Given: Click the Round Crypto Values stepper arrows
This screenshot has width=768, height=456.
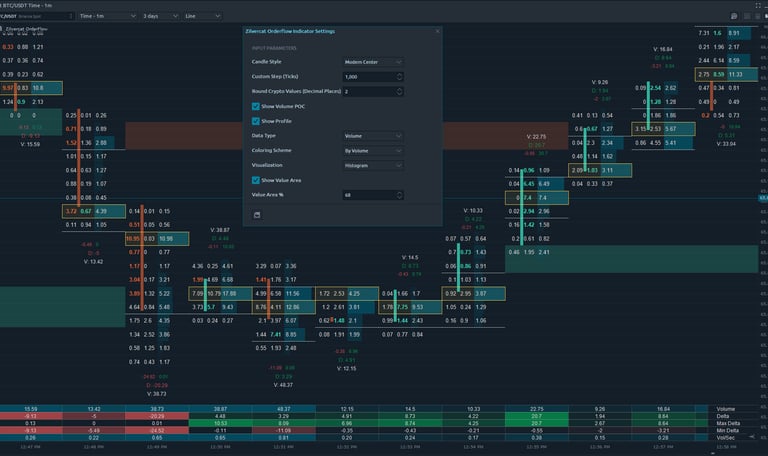Looking at the screenshot, I should click(399, 92).
